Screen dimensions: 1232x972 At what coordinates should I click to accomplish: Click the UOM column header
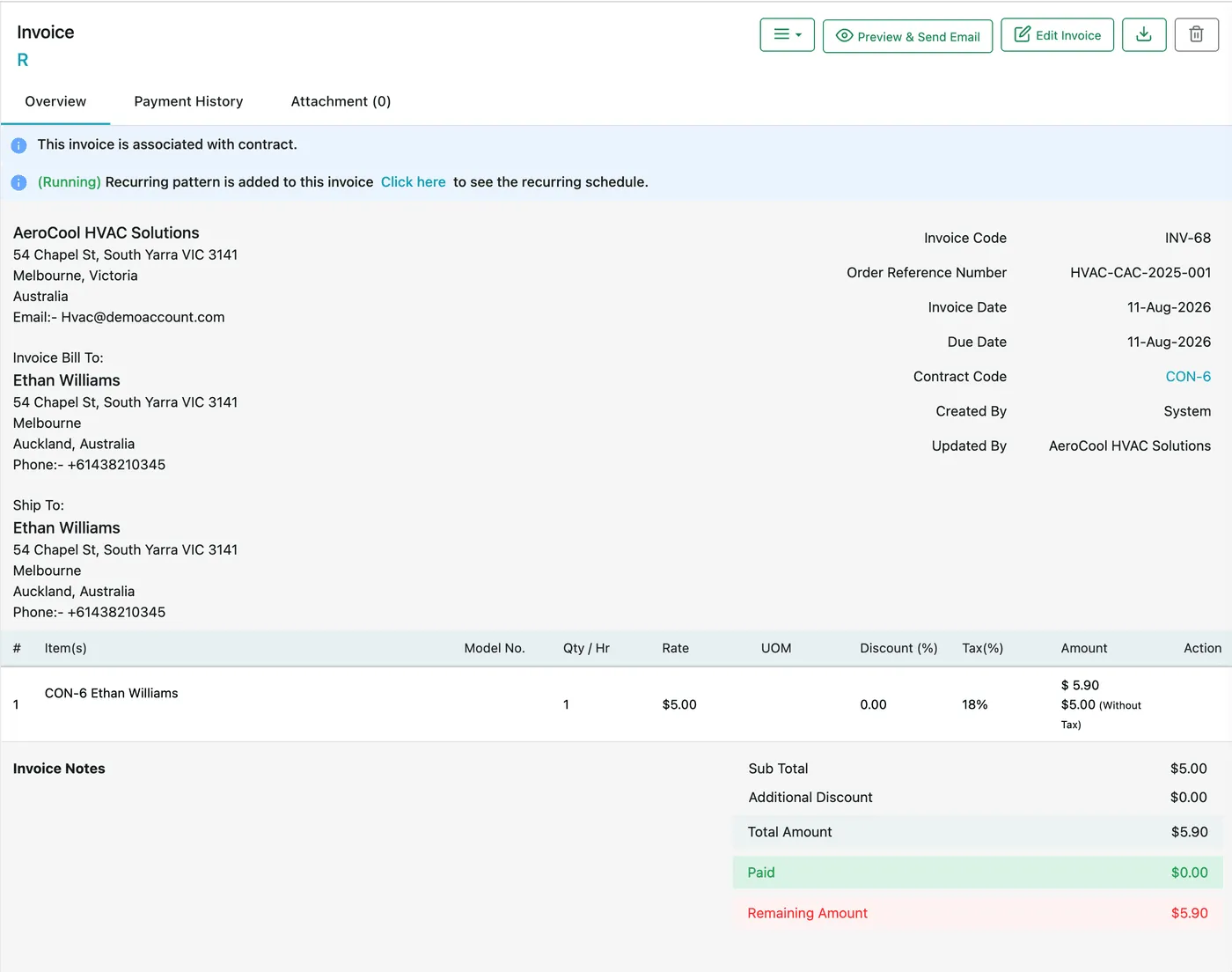click(x=776, y=648)
